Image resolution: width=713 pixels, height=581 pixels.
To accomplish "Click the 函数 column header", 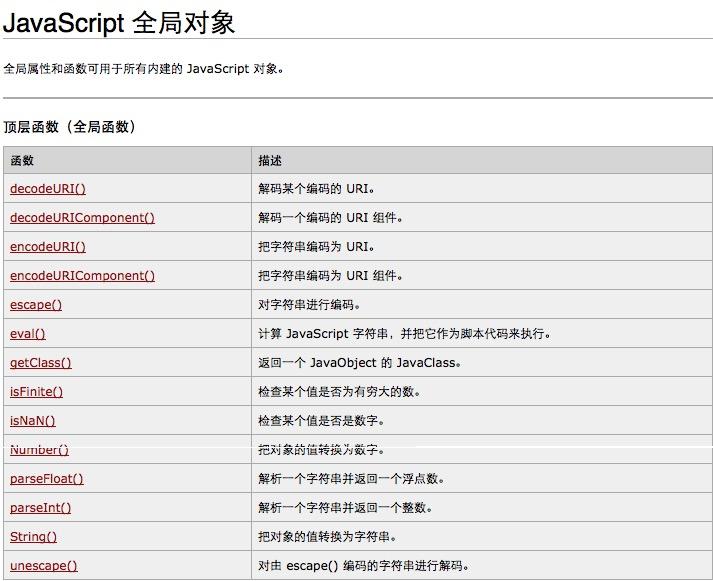I will (x=22, y=160).
